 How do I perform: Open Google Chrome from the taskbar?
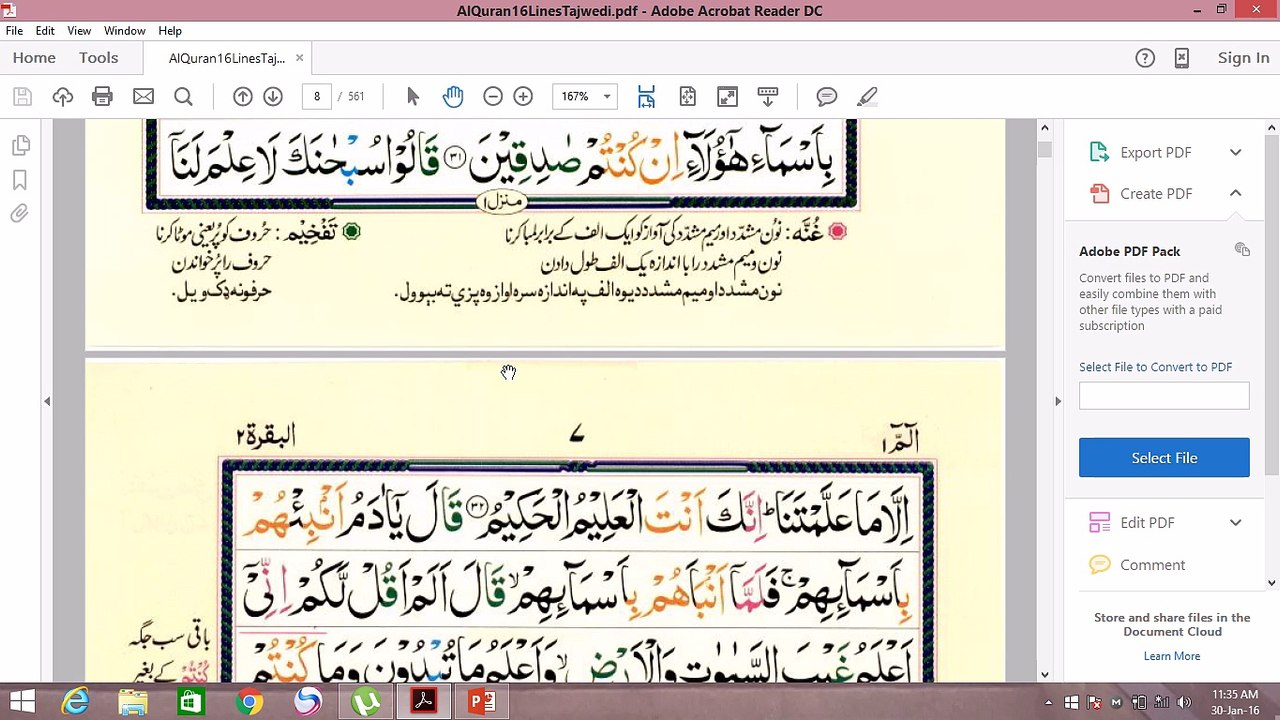[x=249, y=702]
